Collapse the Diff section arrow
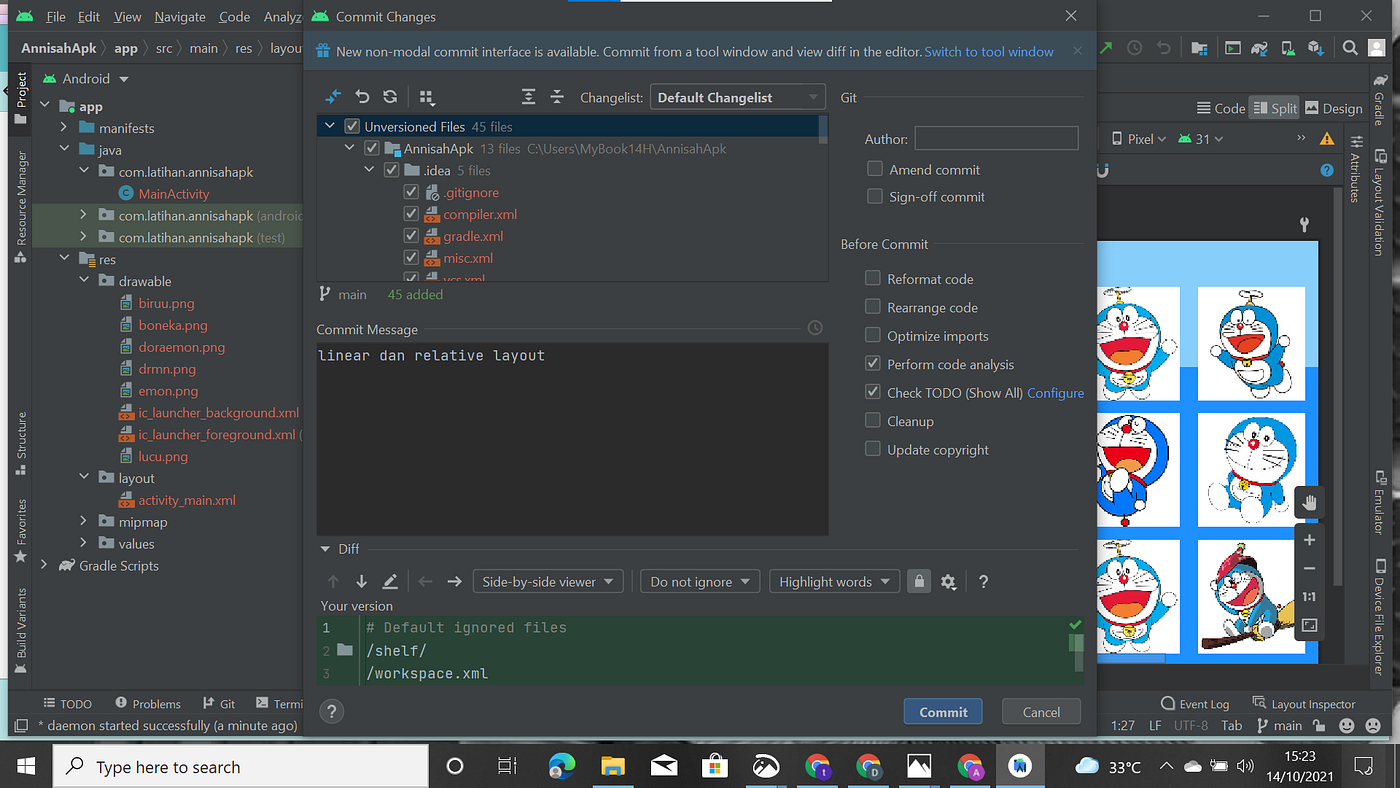1400x788 pixels. (326, 548)
